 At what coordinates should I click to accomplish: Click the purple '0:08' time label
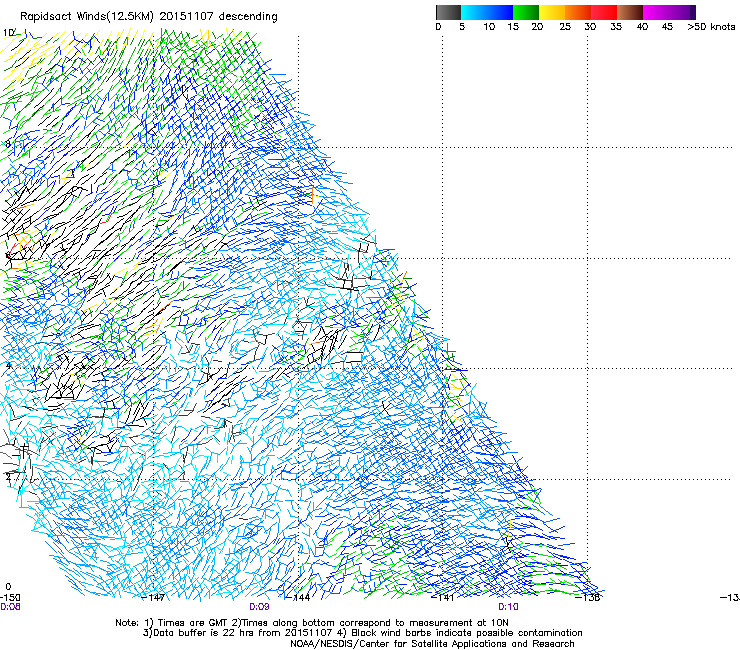[x=10, y=607]
